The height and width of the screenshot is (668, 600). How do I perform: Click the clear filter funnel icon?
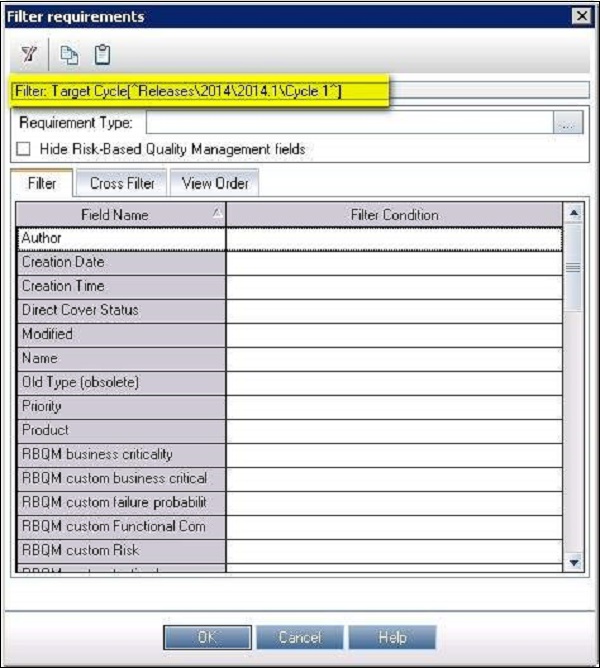pos(28,53)
